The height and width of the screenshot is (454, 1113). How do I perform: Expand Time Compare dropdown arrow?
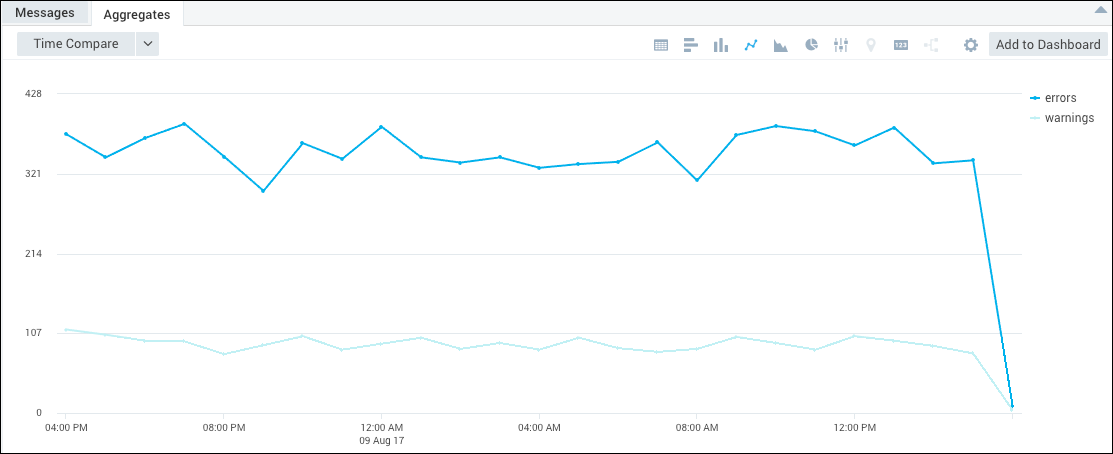click(x=147, y=44)
